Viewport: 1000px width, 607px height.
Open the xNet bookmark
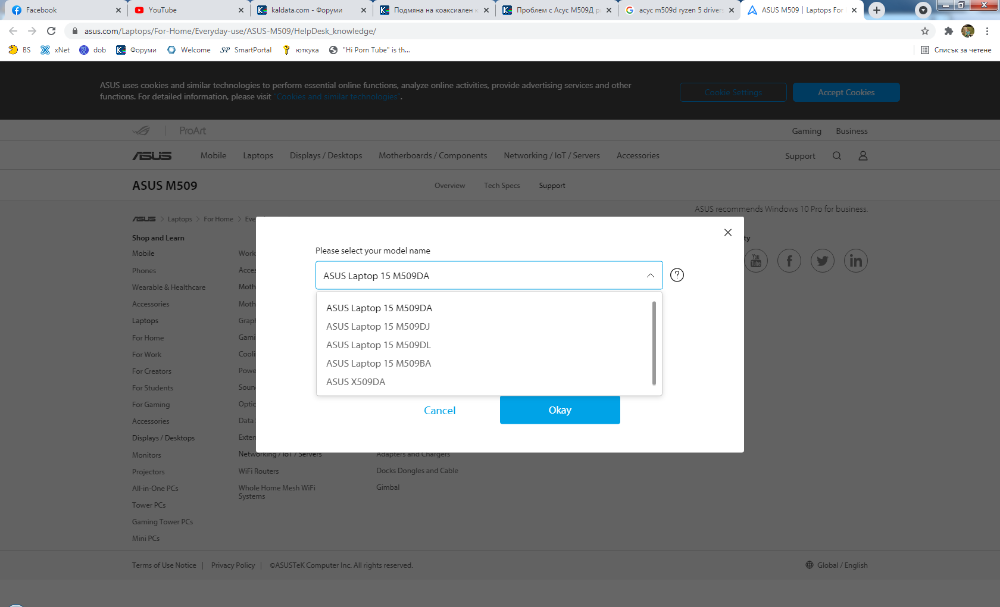[x=55, y=50]
